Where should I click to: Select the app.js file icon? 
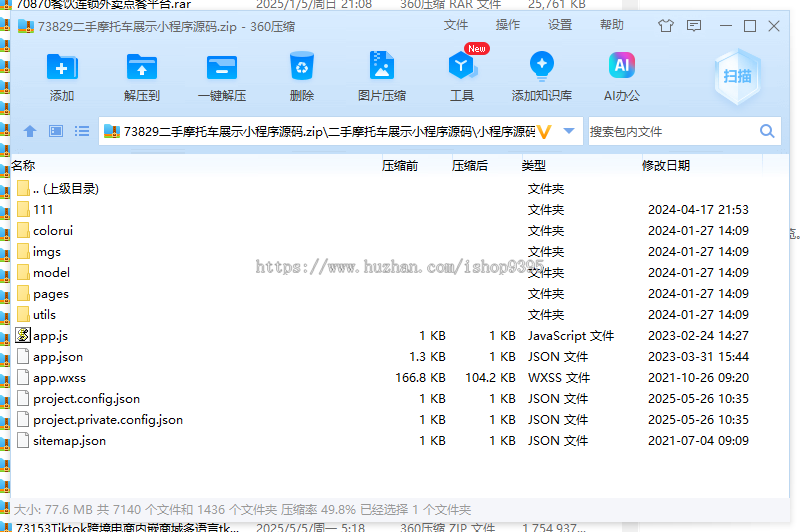click(x=22, y=335)
